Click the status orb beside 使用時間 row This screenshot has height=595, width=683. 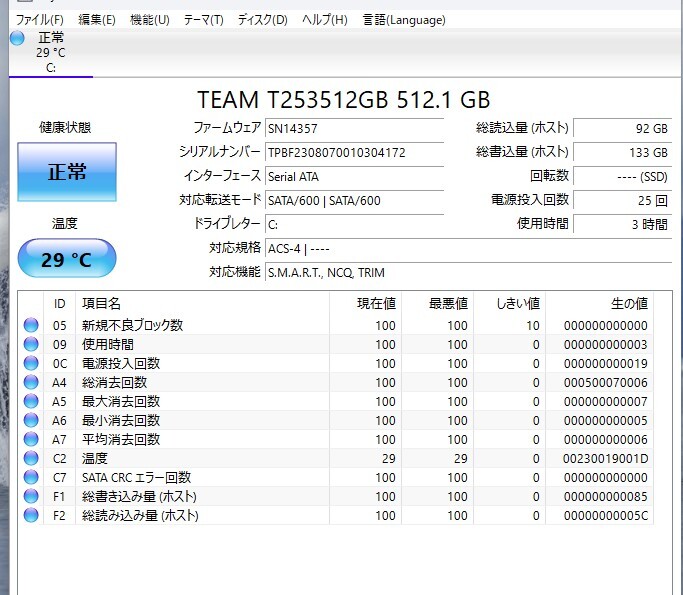pyautogui.click(x=31, y=344)
